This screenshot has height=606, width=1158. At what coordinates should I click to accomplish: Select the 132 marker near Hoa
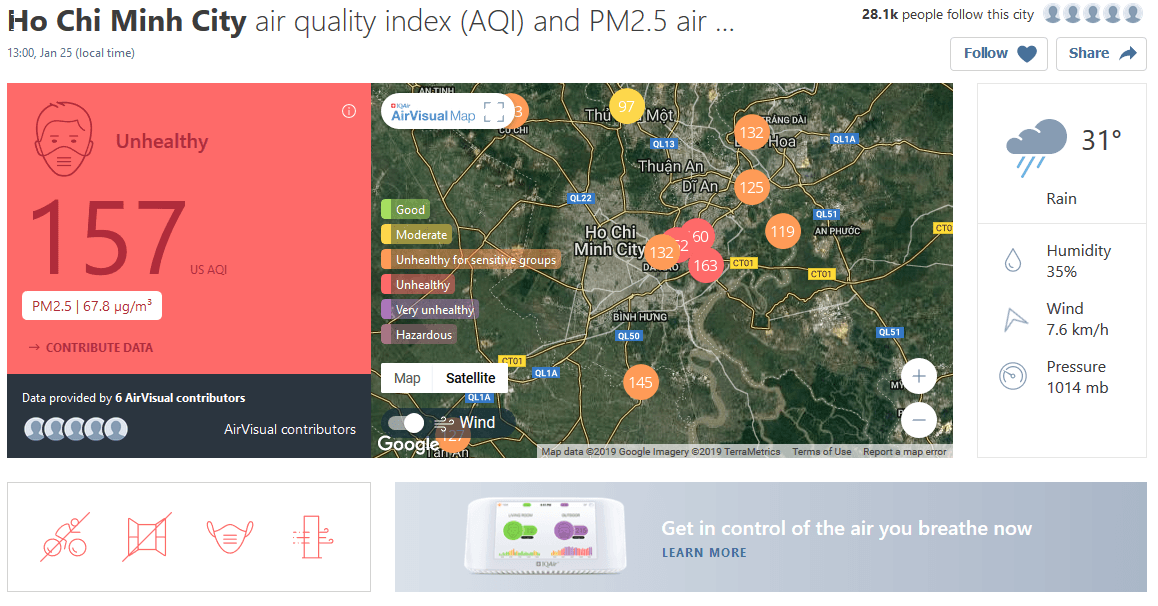point(752,133)
